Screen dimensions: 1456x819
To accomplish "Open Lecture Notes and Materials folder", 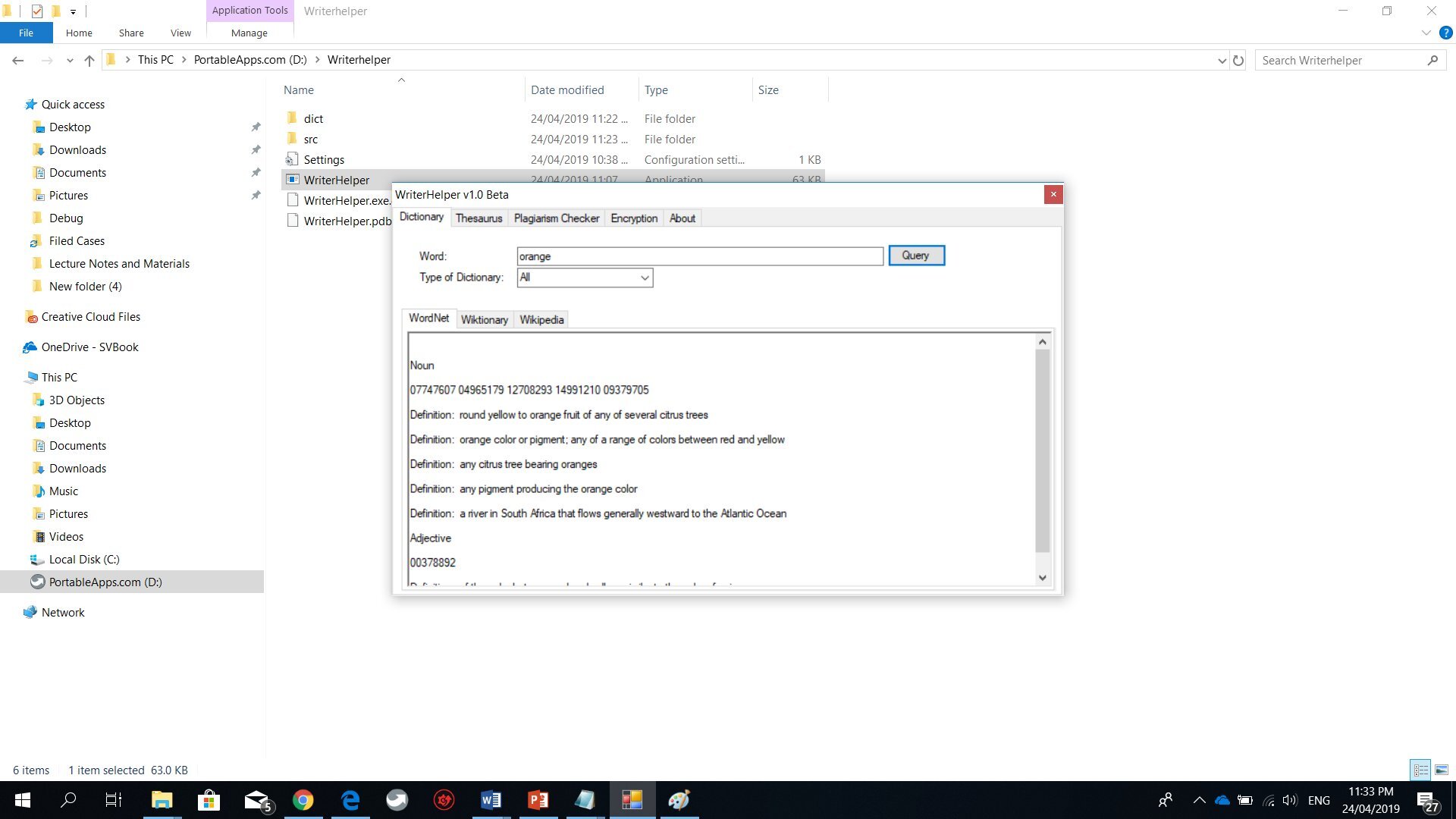I will pos(119,263).
